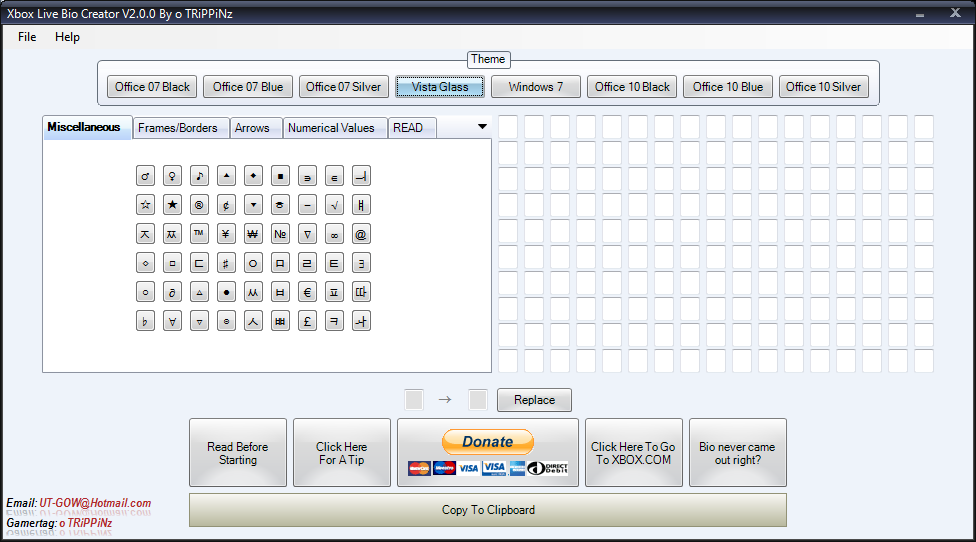Apply the Office 07 Blue theme

coord(248,86)
